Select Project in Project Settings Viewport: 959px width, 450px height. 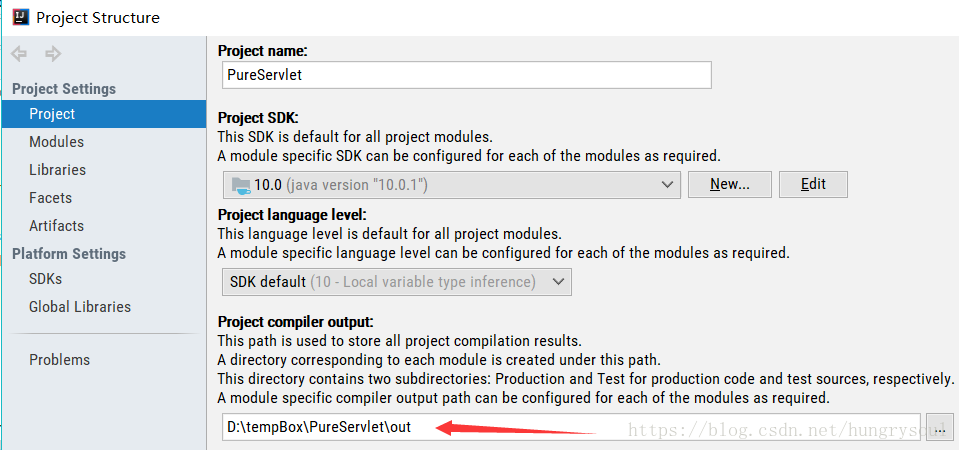click(104, 114)
